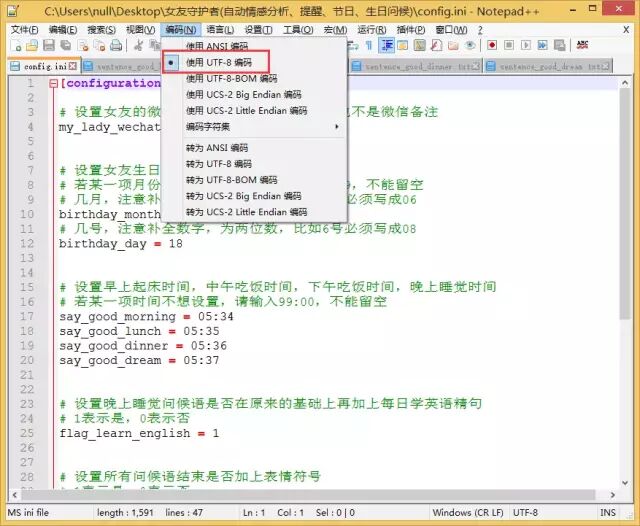Open the 运行(R) menu
Image resolution: width=640 pixels, height=526 pixels.
371,30
